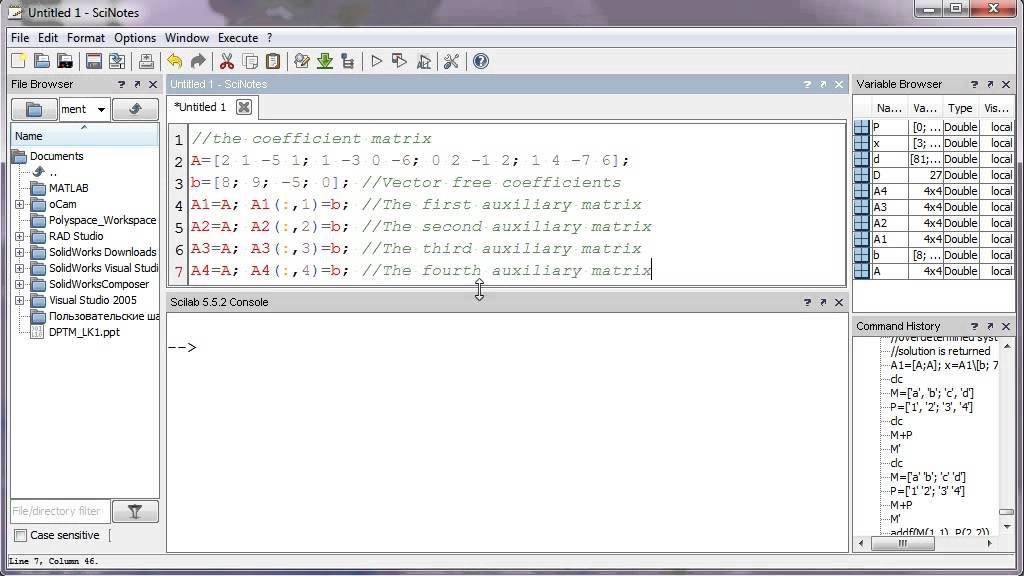Click the Documents root folder
Viewport: 1024px width, 576px height.
click(57, 156)
